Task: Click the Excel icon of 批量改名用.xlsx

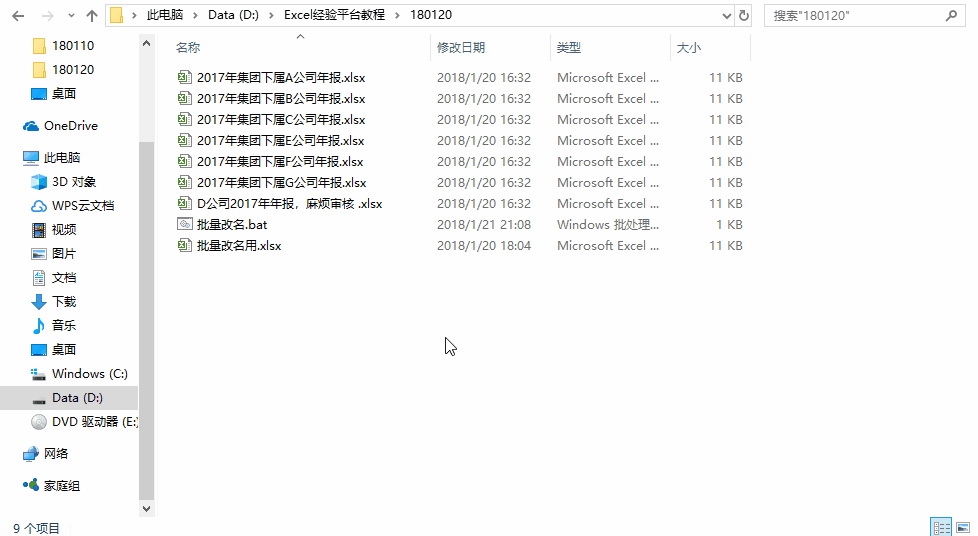Action: click(x=184, y=245)
